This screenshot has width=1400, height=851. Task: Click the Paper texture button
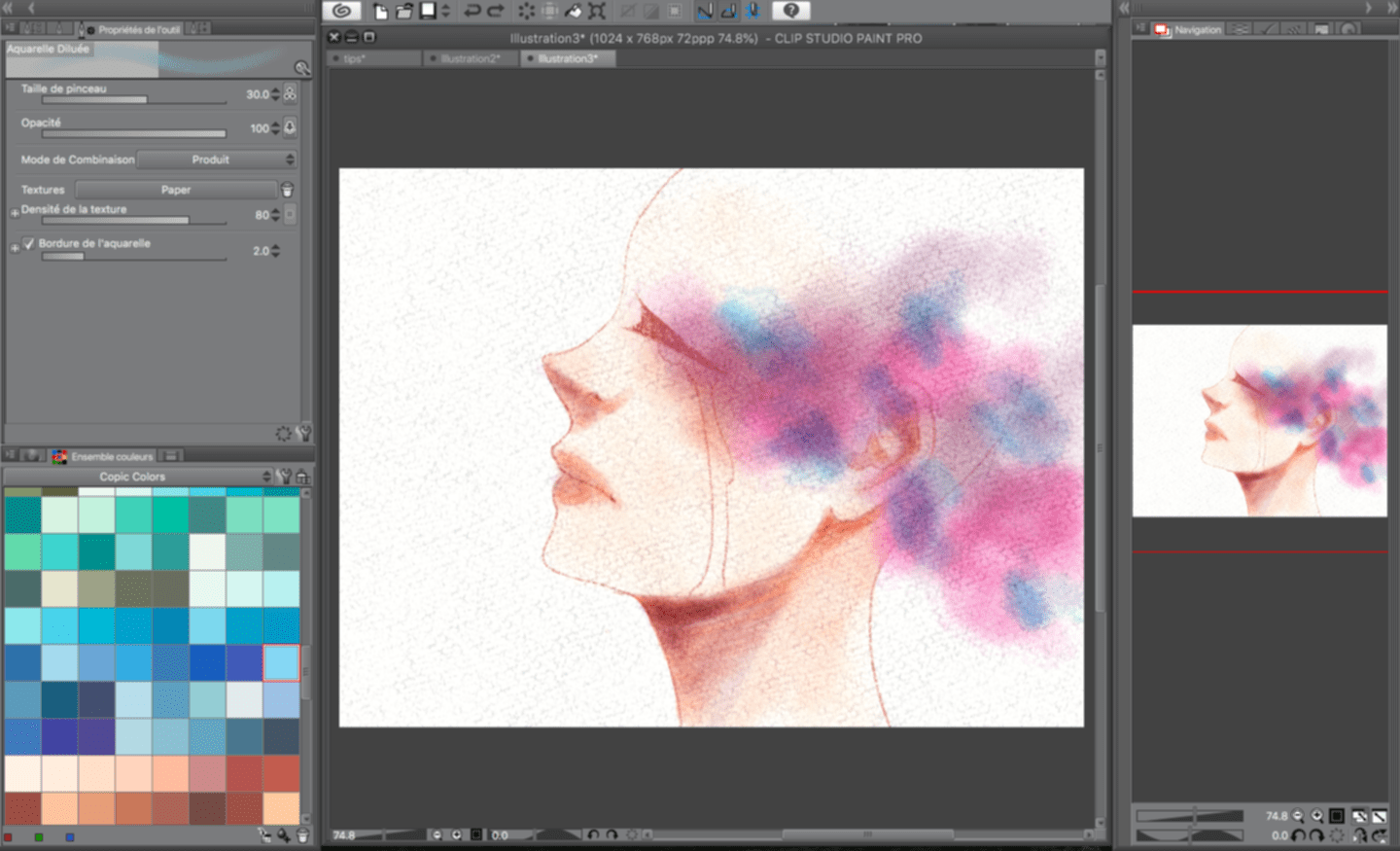(176, 190)
